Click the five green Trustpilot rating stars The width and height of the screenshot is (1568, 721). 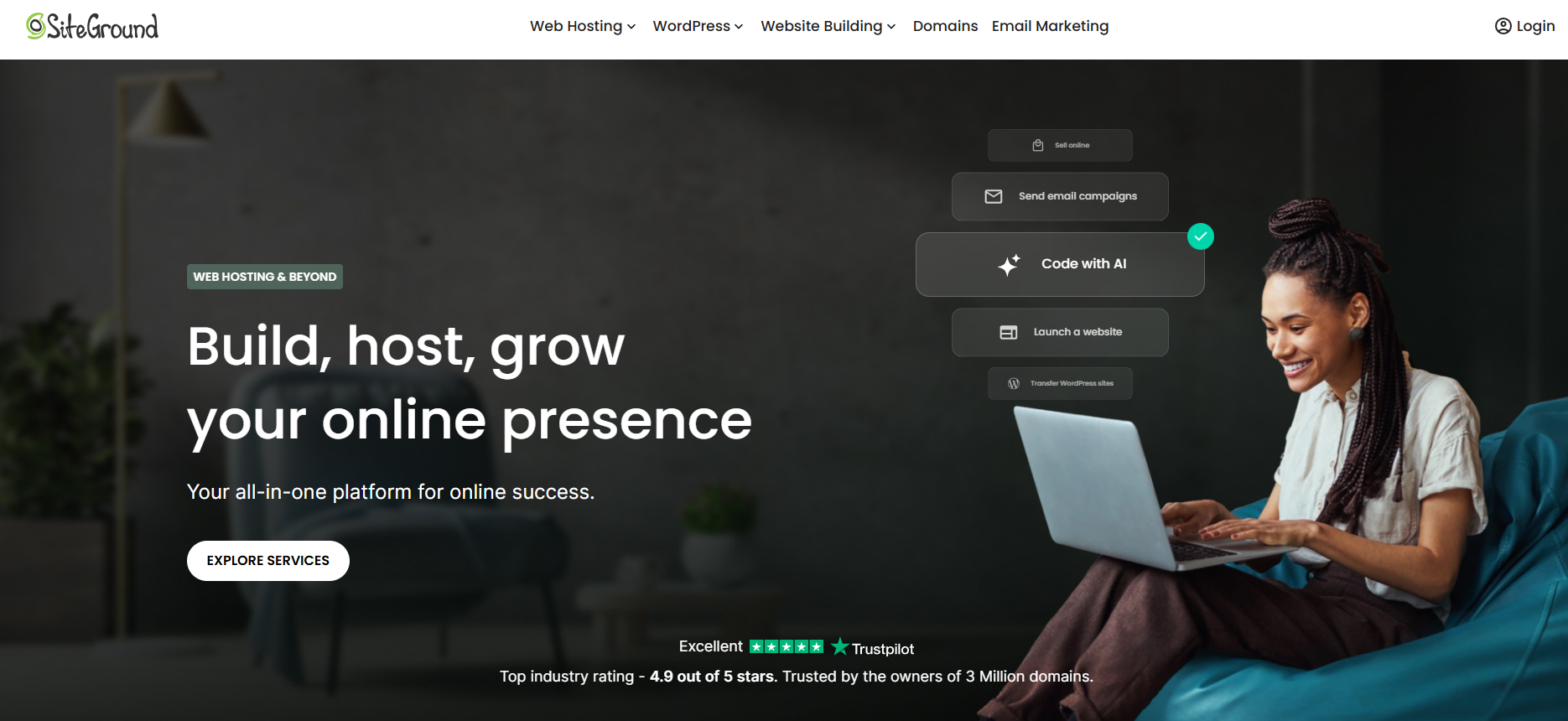[787, 646]
